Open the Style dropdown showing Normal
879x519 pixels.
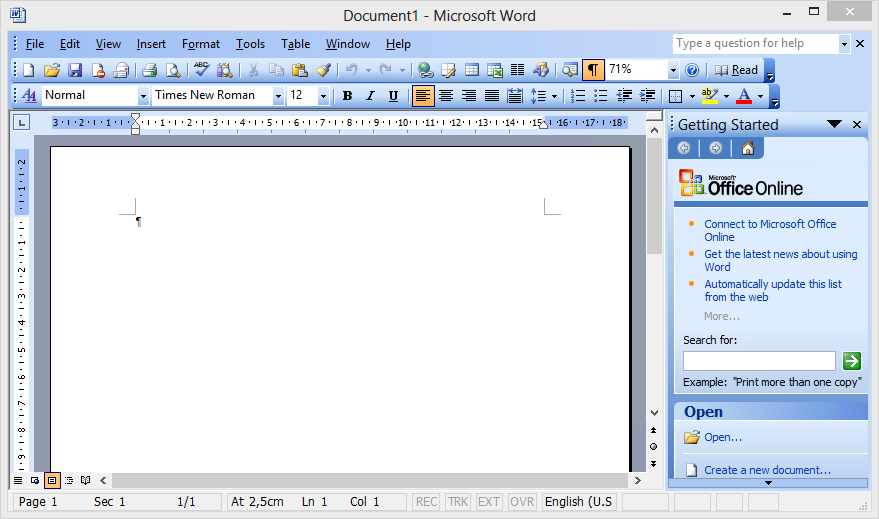click(143, 96)
